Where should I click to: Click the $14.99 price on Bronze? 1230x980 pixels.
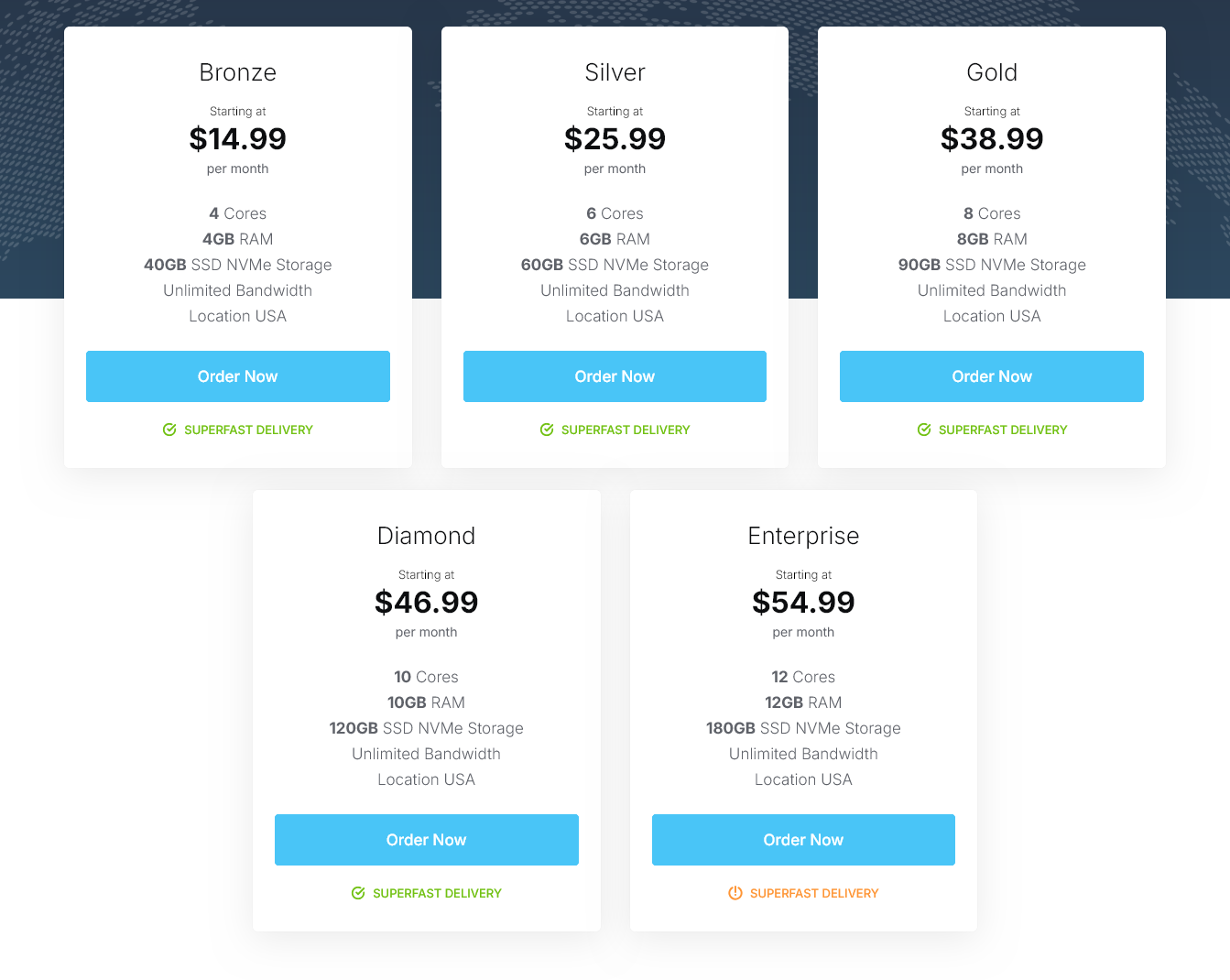(238, 139)
